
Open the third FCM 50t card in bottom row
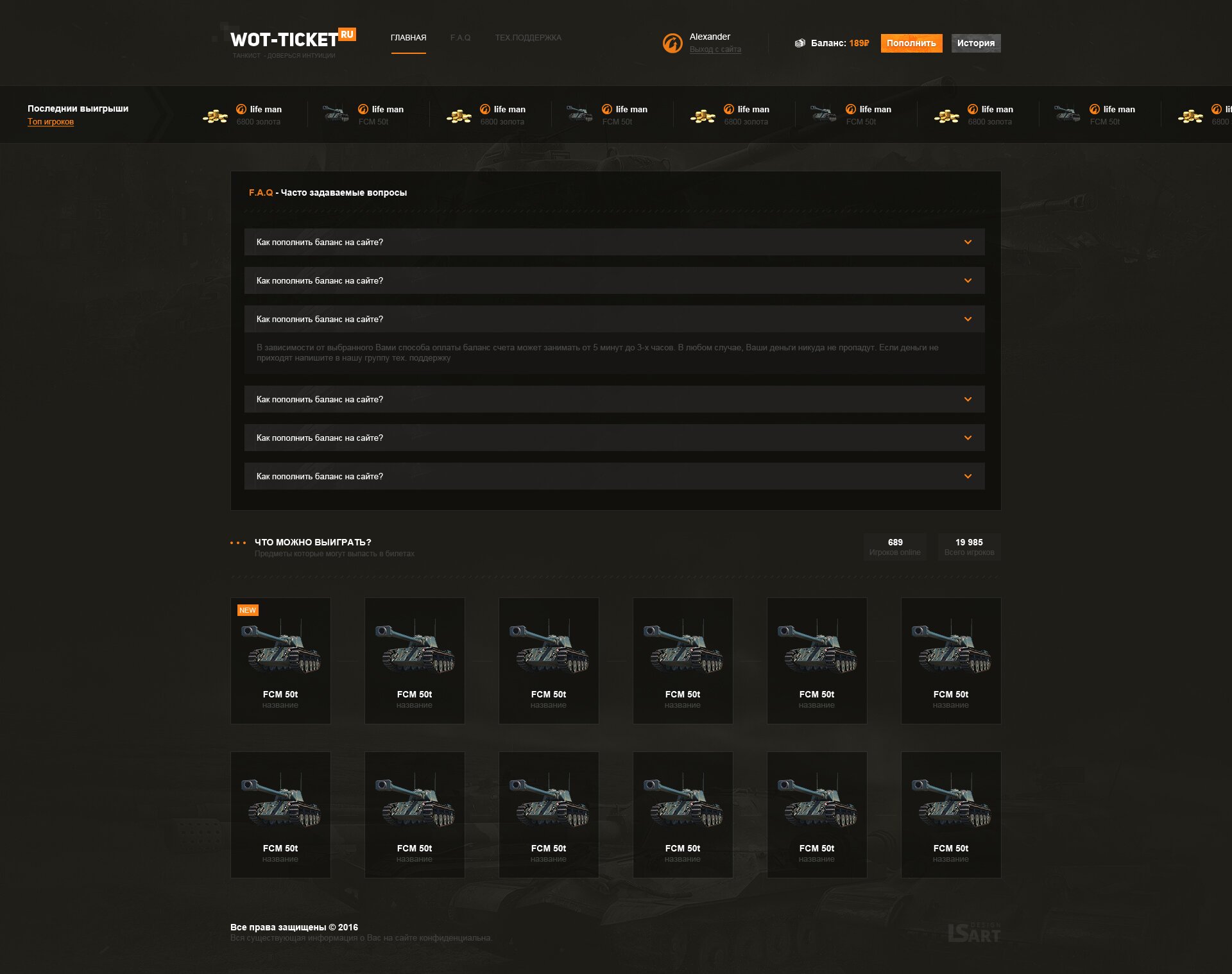(549, 815)
